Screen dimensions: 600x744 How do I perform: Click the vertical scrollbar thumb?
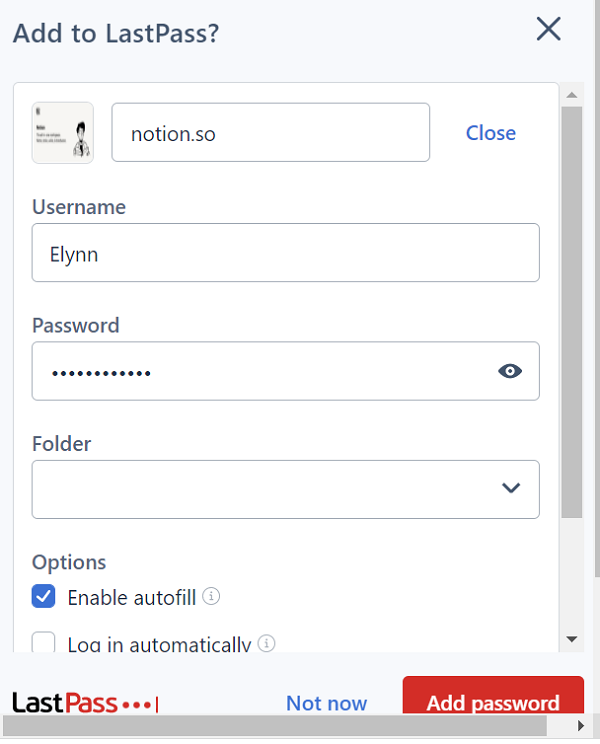572,312
